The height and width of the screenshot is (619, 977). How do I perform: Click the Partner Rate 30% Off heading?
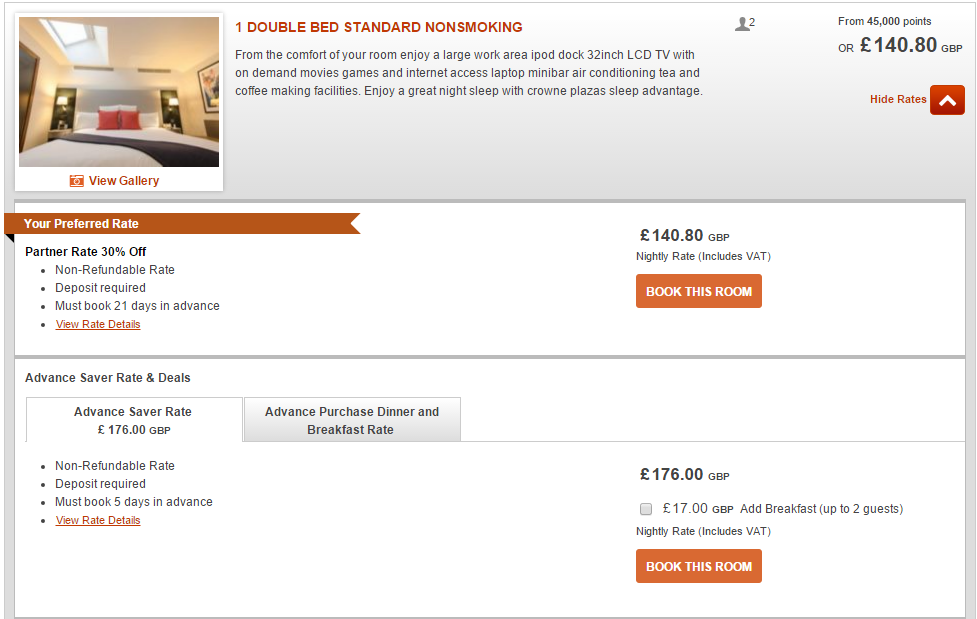pos(85,252)
